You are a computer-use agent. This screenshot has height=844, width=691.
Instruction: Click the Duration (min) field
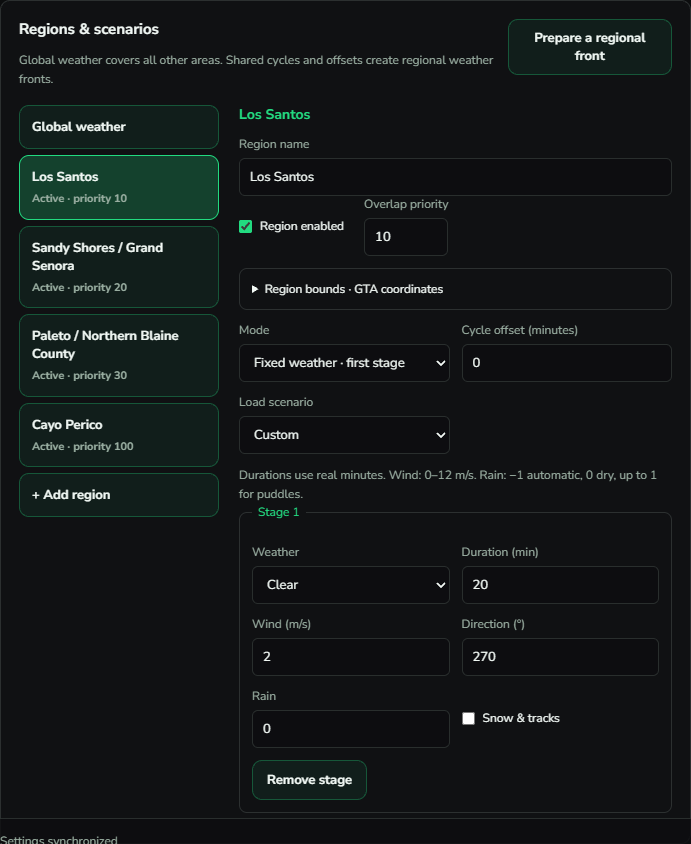tap(560, 585)
